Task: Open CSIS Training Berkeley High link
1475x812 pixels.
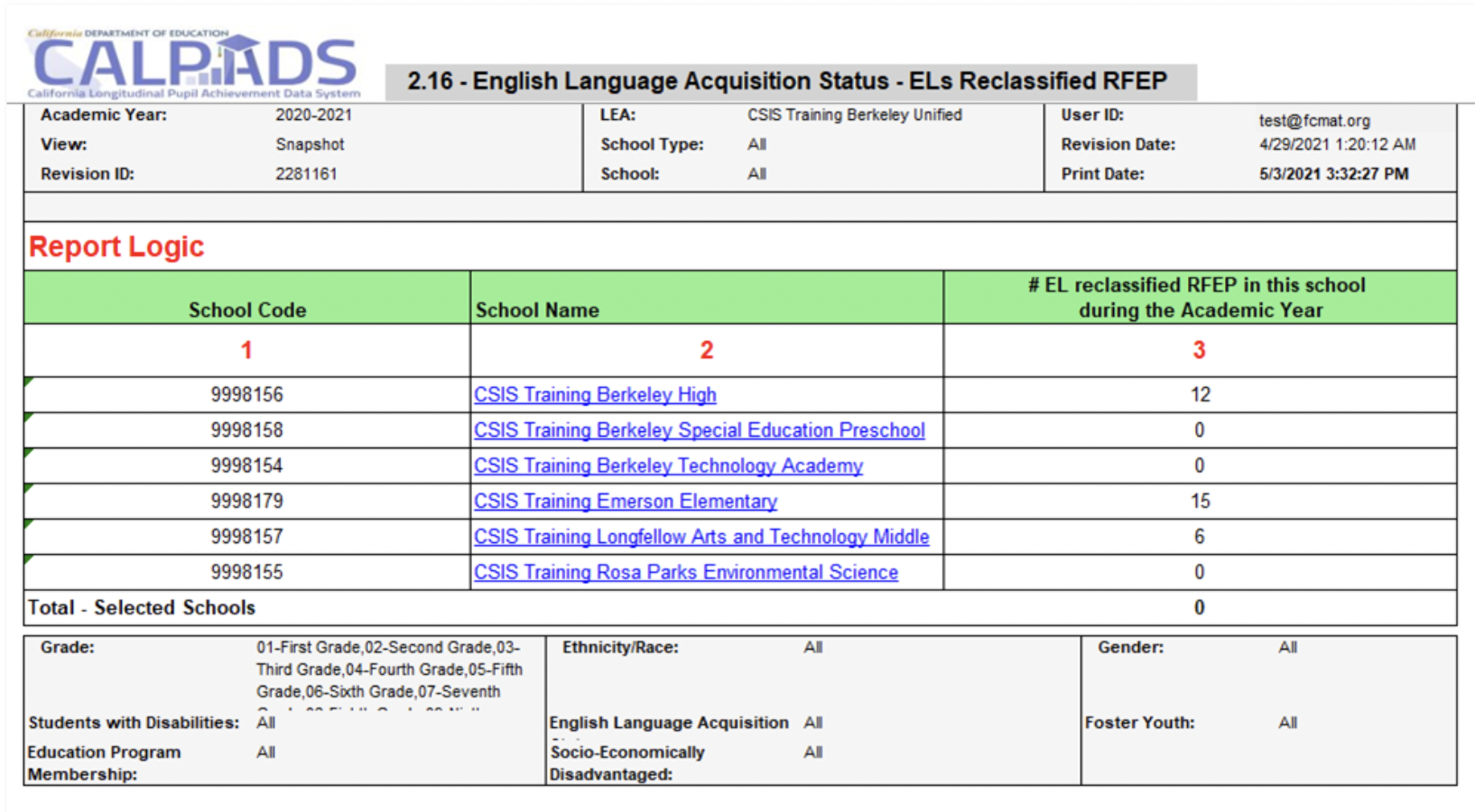Action: tap(595, 395)
